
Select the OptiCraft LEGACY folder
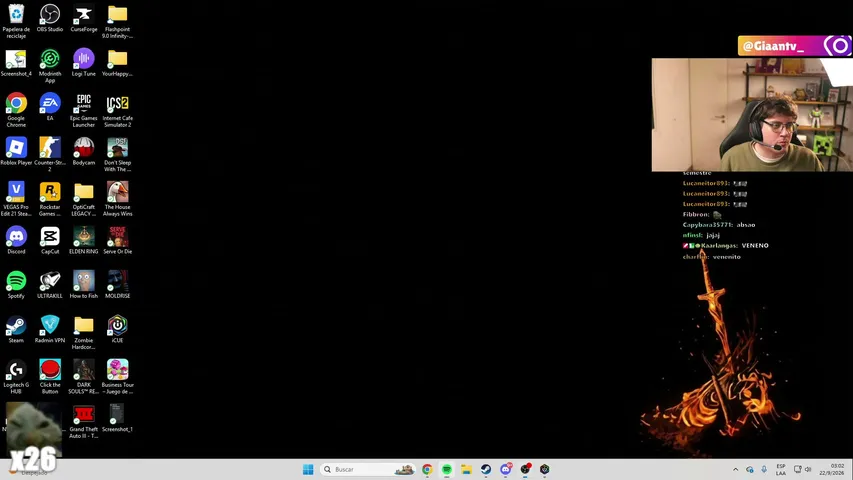coord(84,199)
